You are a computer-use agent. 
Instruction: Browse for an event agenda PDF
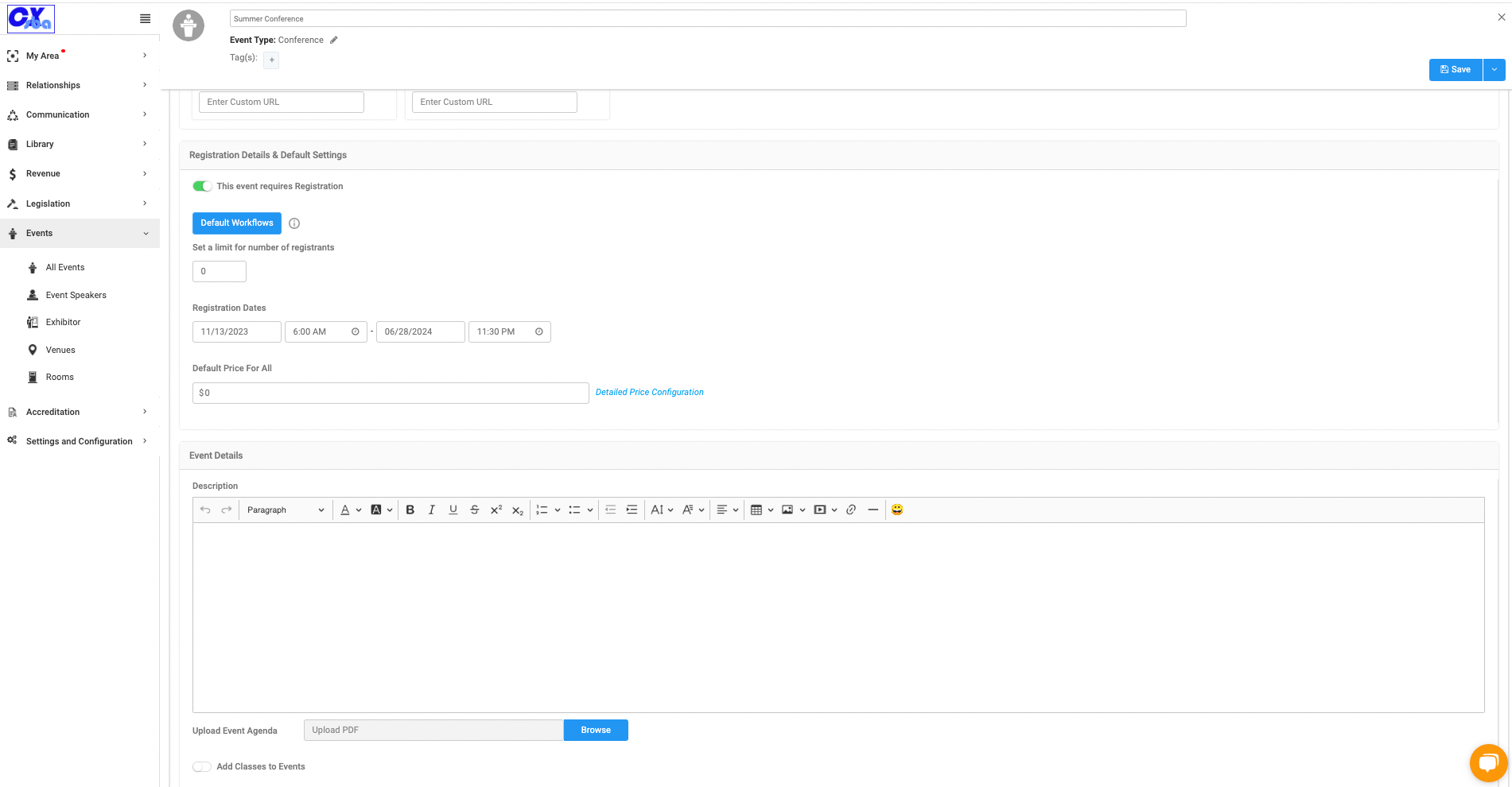click(x=596, y=730)
